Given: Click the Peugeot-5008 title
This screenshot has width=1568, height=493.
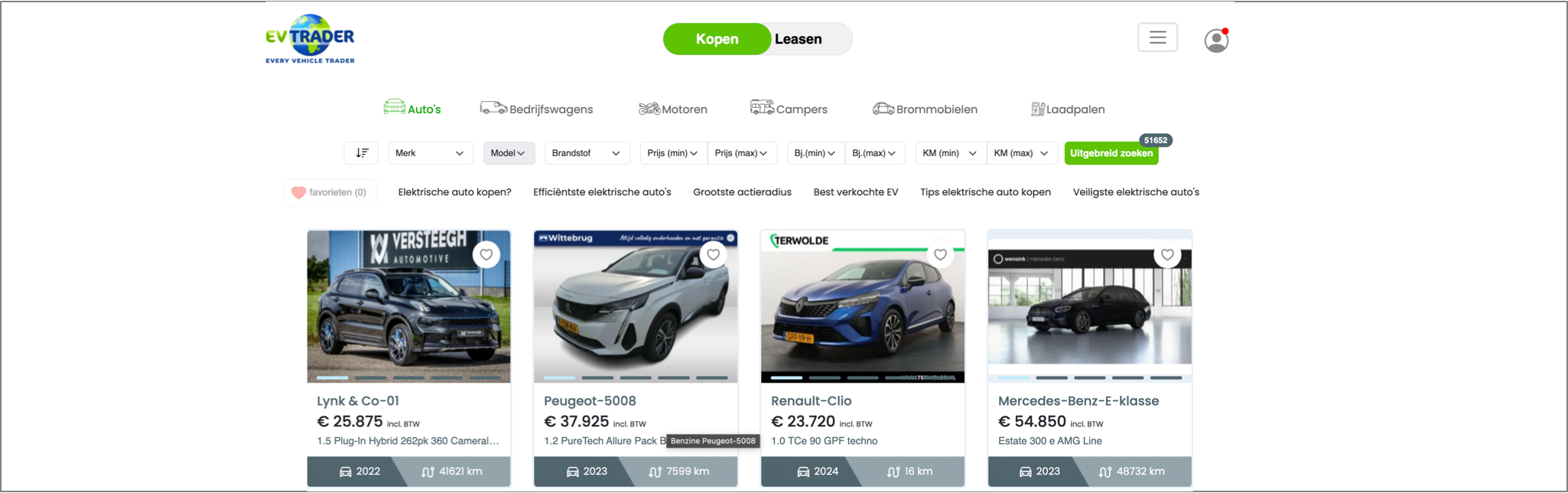Looking at the screenshot, I should coord(590,400).
